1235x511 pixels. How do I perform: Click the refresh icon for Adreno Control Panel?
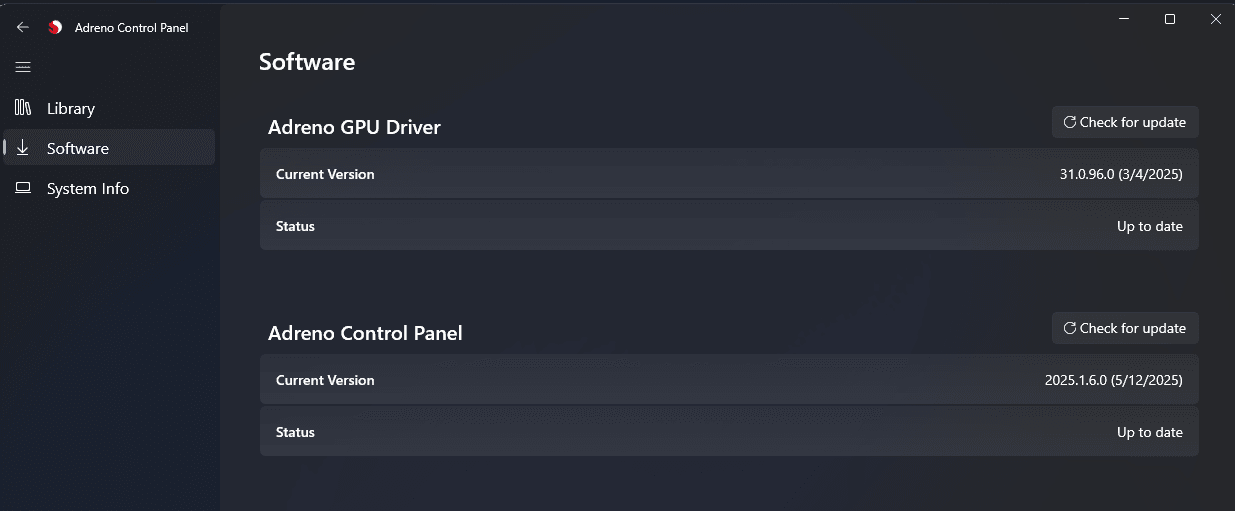(1069, 328)
